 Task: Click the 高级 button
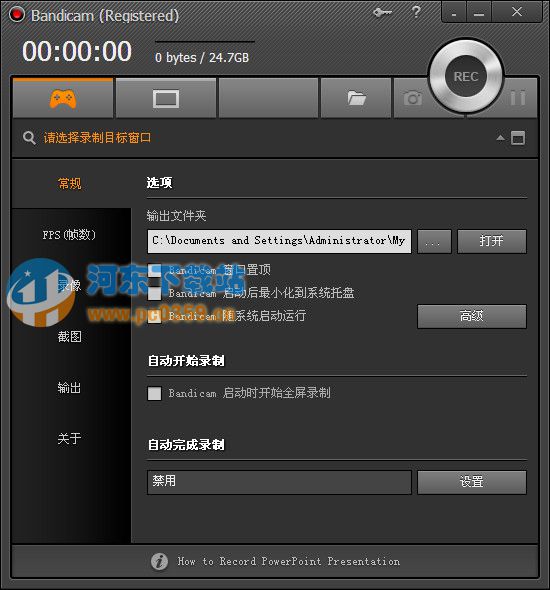[x=472, y=316]
